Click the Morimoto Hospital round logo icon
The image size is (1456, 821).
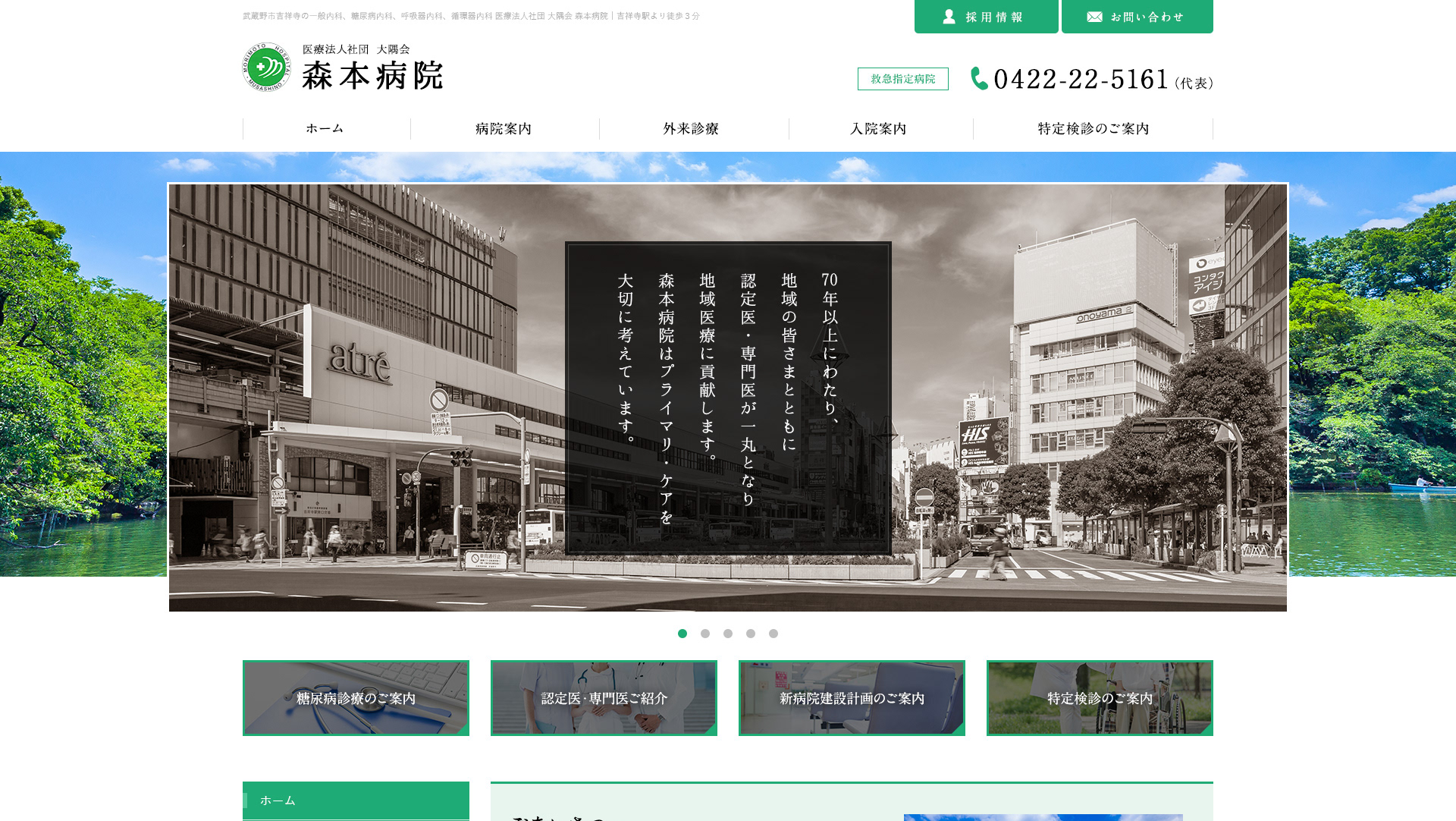(267, 68)
